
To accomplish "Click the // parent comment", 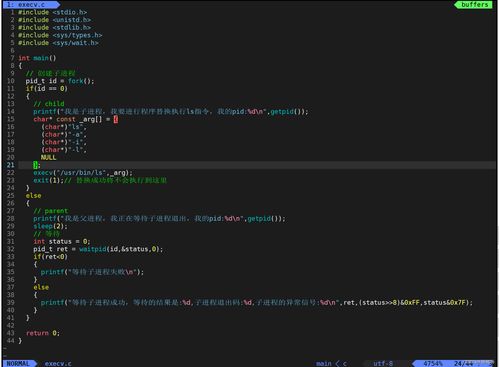I will coord(51,211).
